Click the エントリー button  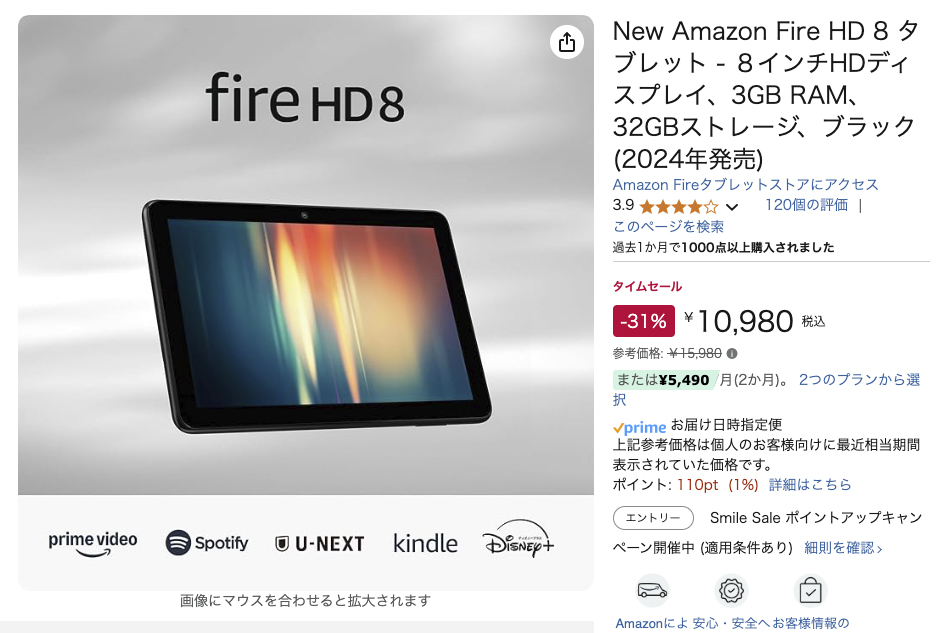[x=653, y=518]
